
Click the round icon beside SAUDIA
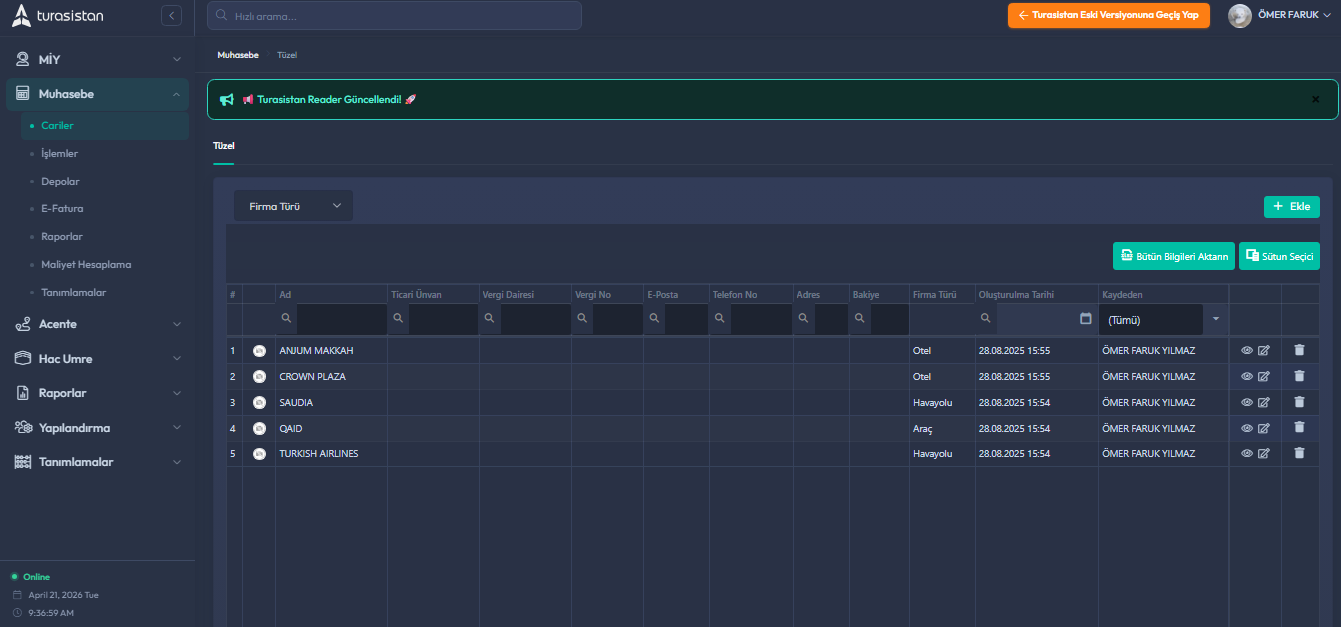pos(259,402)
